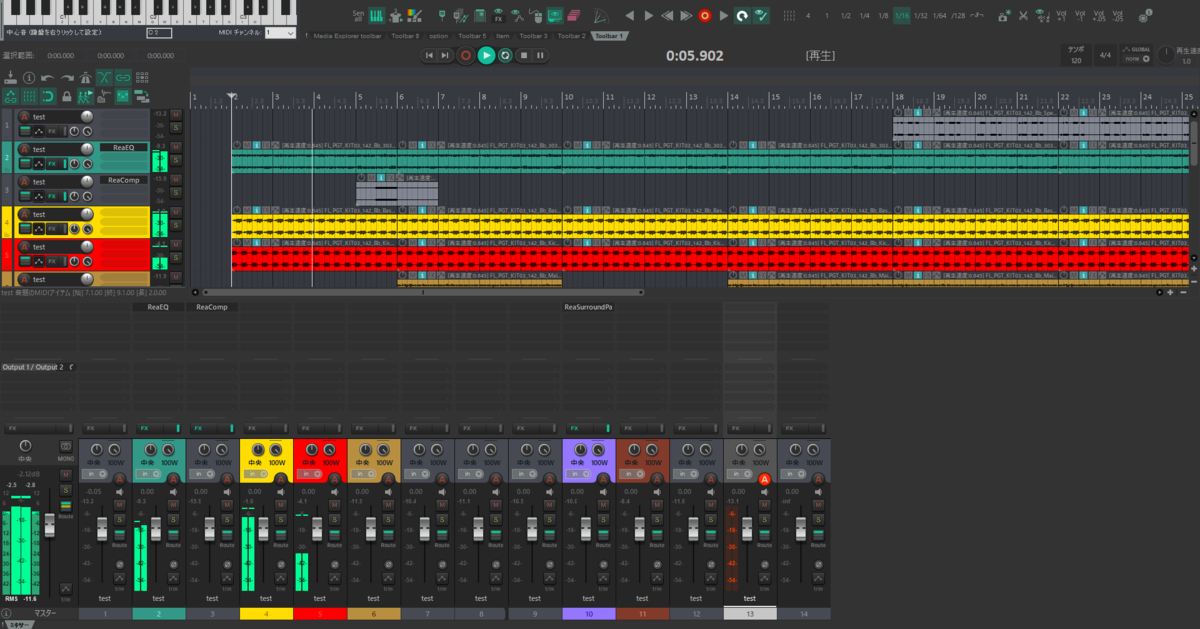Switch to the option toolbar tab
The height and width of the screenshot is (629, 1200).
click(439, 36)
